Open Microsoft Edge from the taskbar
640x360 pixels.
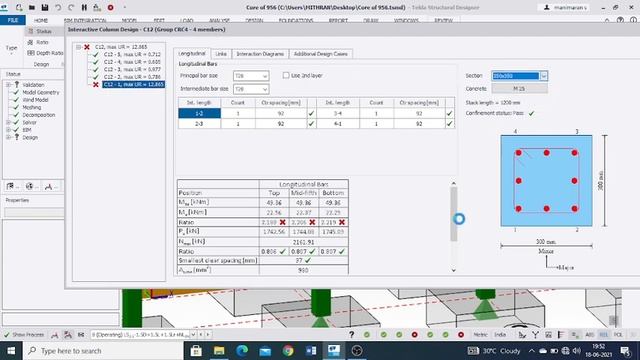[242, 351]
